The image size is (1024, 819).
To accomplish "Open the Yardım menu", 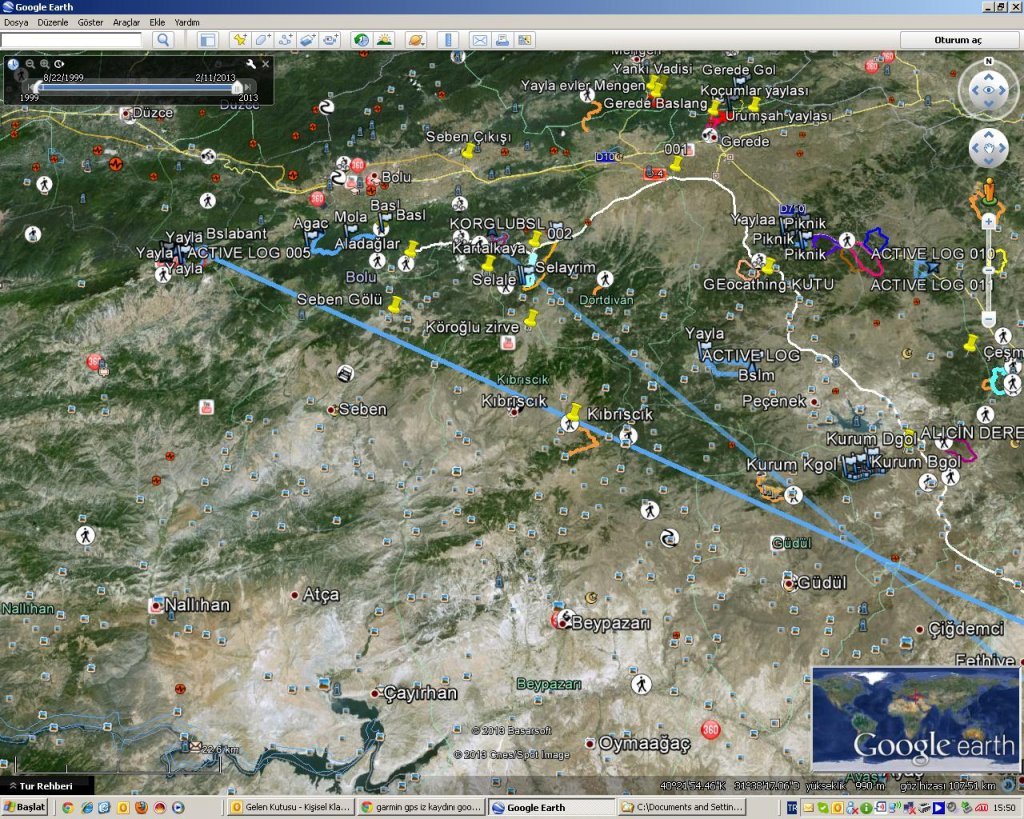I will [x=187, y=22].
